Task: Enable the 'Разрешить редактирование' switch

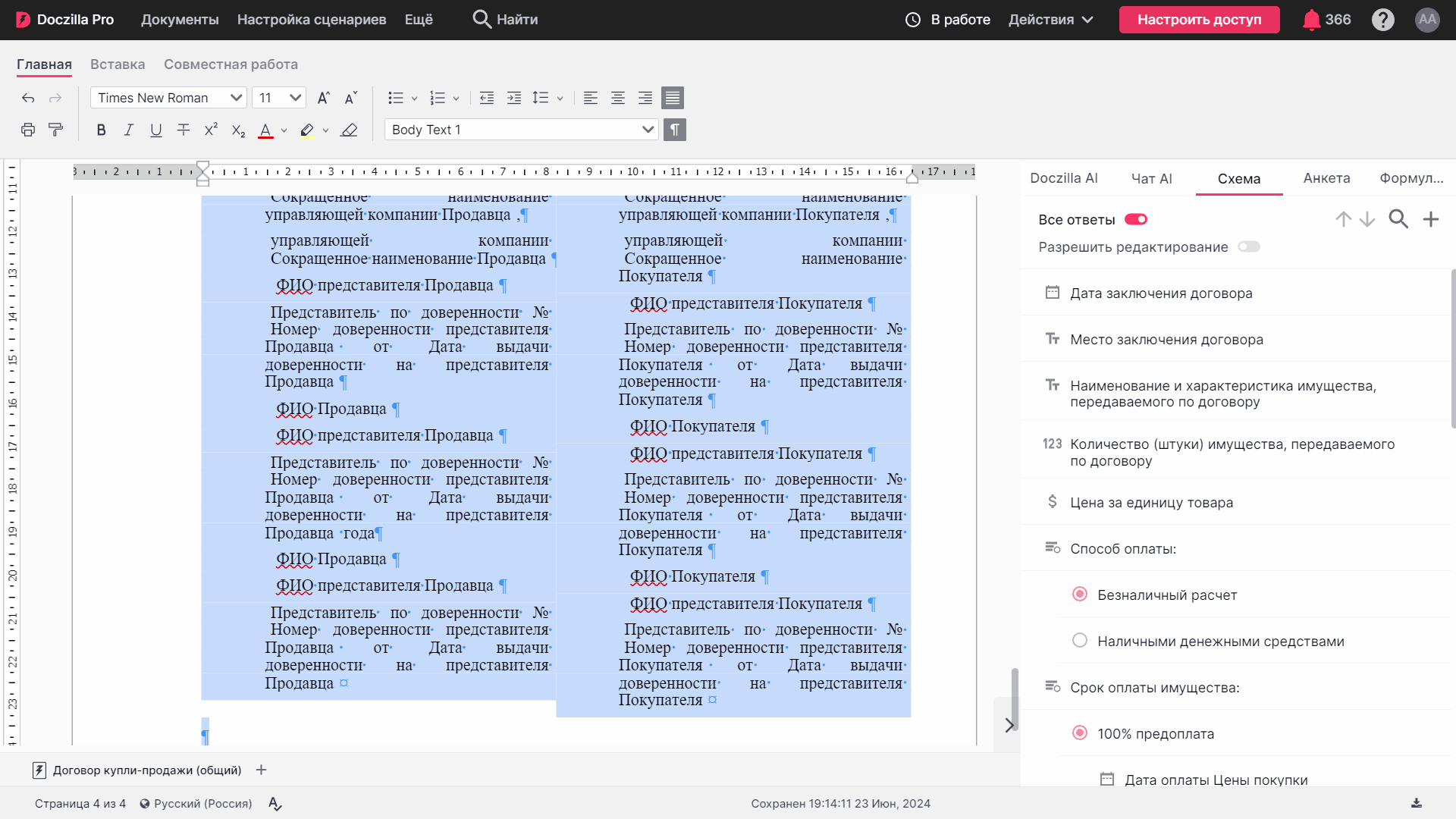Action: coord(1249,246)
